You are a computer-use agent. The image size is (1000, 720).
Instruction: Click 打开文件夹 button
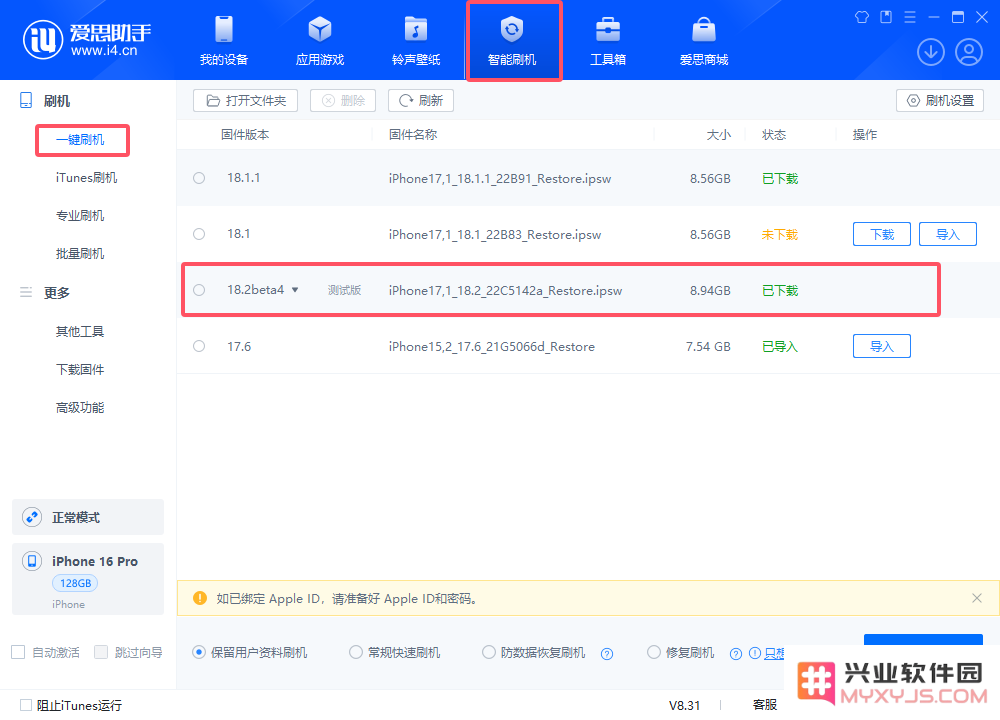[x=246, y=101]
